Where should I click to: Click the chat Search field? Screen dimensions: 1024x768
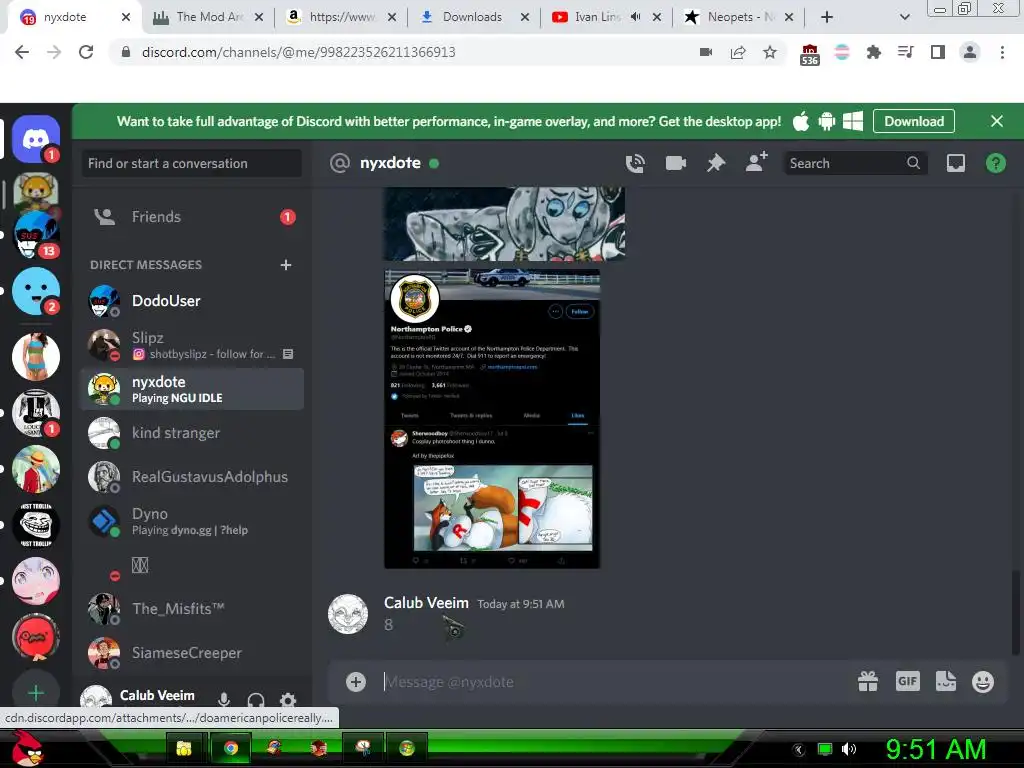(854, 163)
